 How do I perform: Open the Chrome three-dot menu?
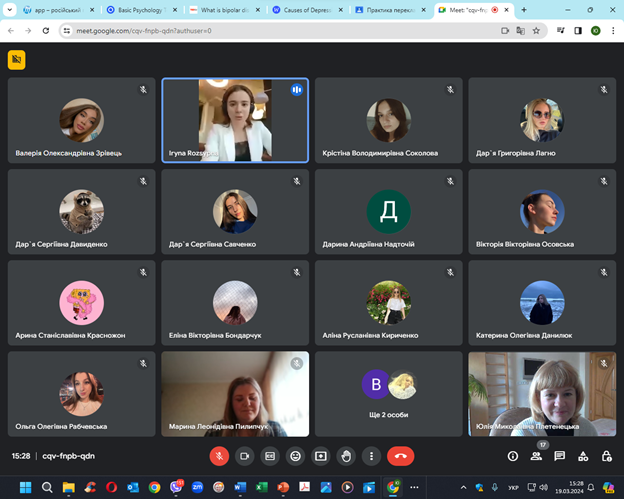[x=612, y=31]
